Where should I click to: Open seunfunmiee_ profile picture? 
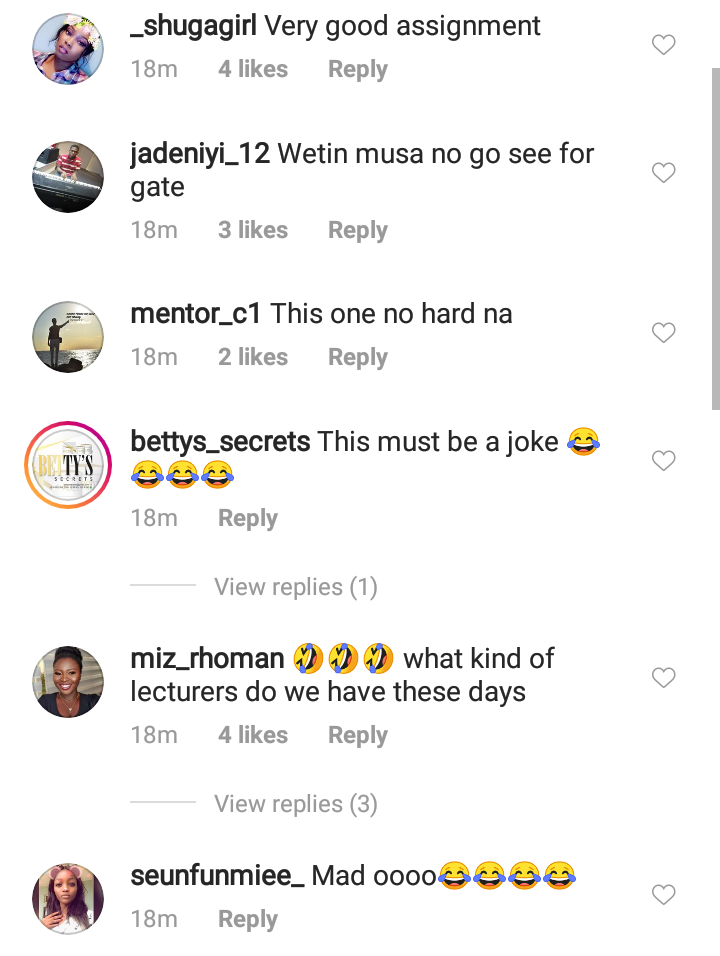[x=68, y=898]
